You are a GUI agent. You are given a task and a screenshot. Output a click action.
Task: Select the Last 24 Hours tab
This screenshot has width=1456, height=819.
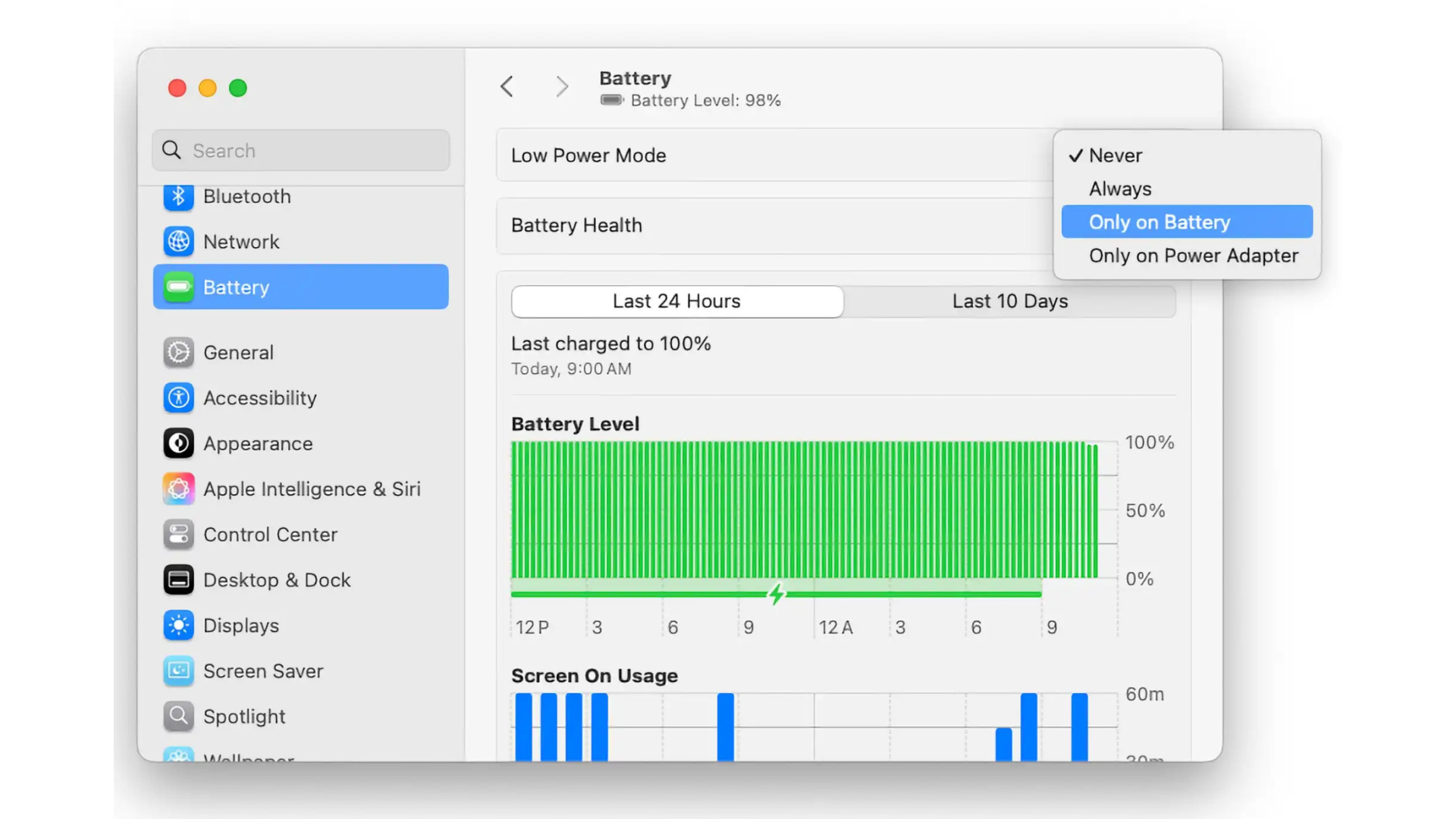click(676, 301)
